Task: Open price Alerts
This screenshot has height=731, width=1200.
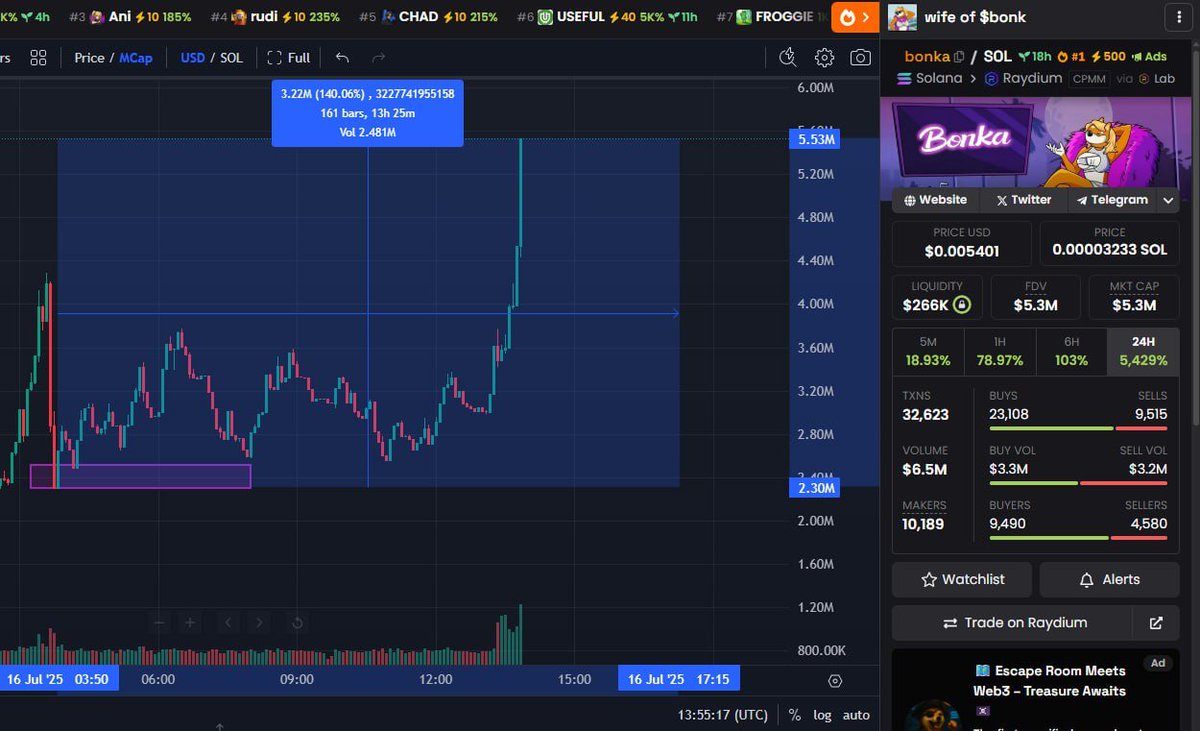Action: point(1109,579)
